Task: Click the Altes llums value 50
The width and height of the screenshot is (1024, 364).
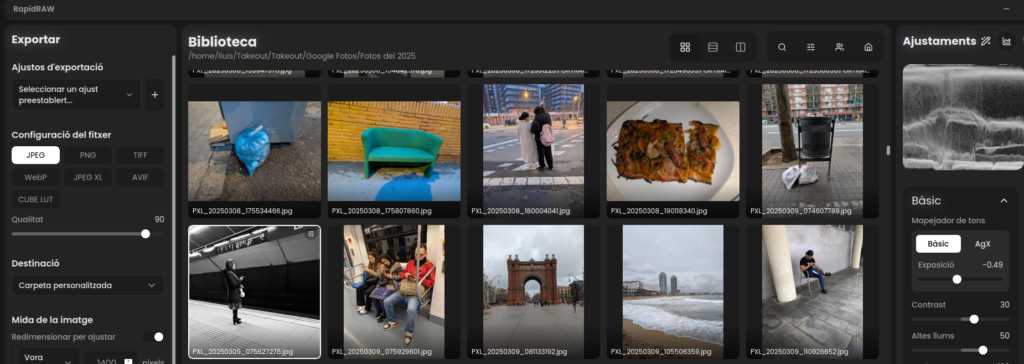Action: pyautogui.click(x=1004, y=335)
